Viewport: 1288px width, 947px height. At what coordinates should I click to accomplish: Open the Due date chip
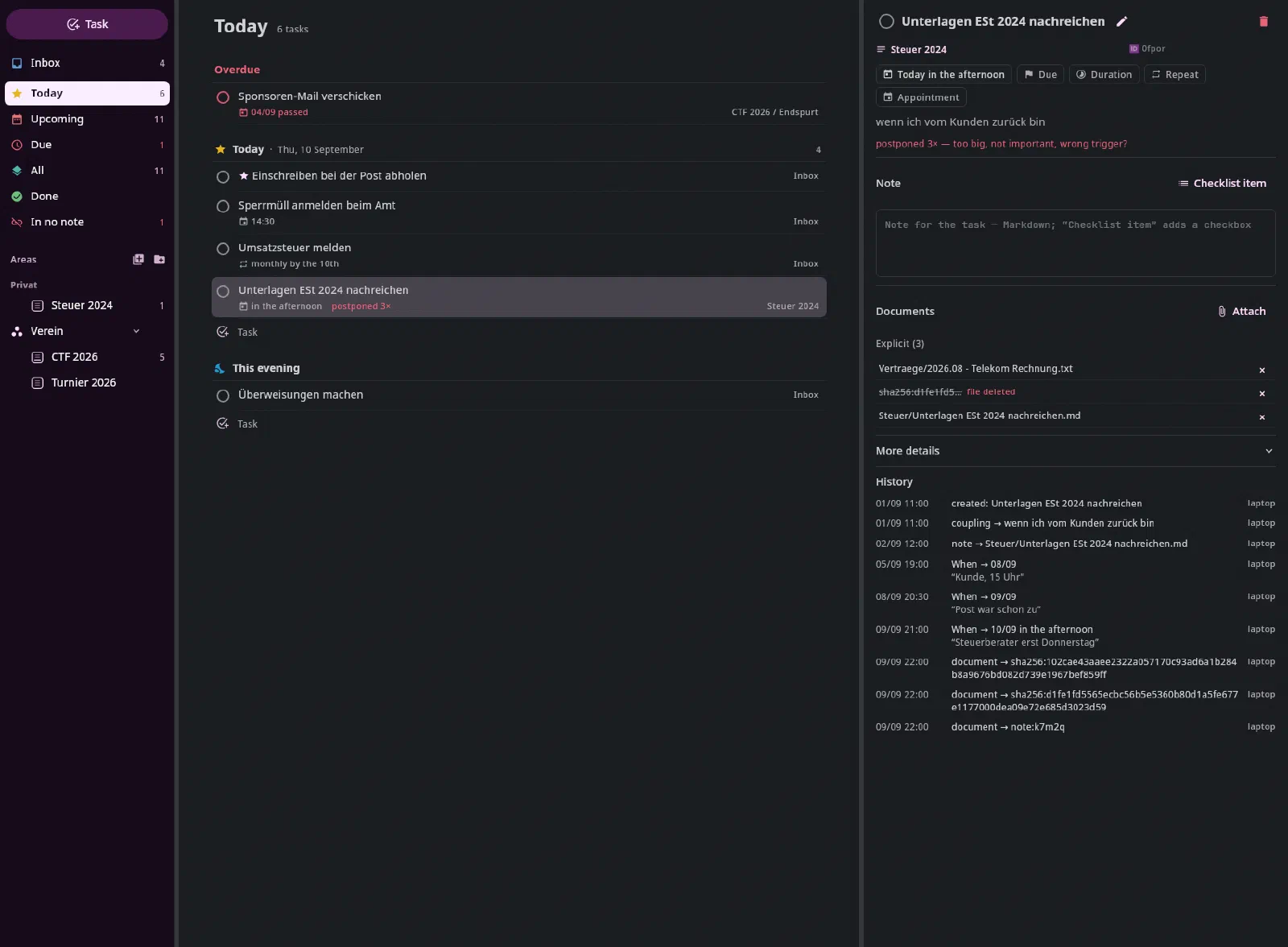1040,75
